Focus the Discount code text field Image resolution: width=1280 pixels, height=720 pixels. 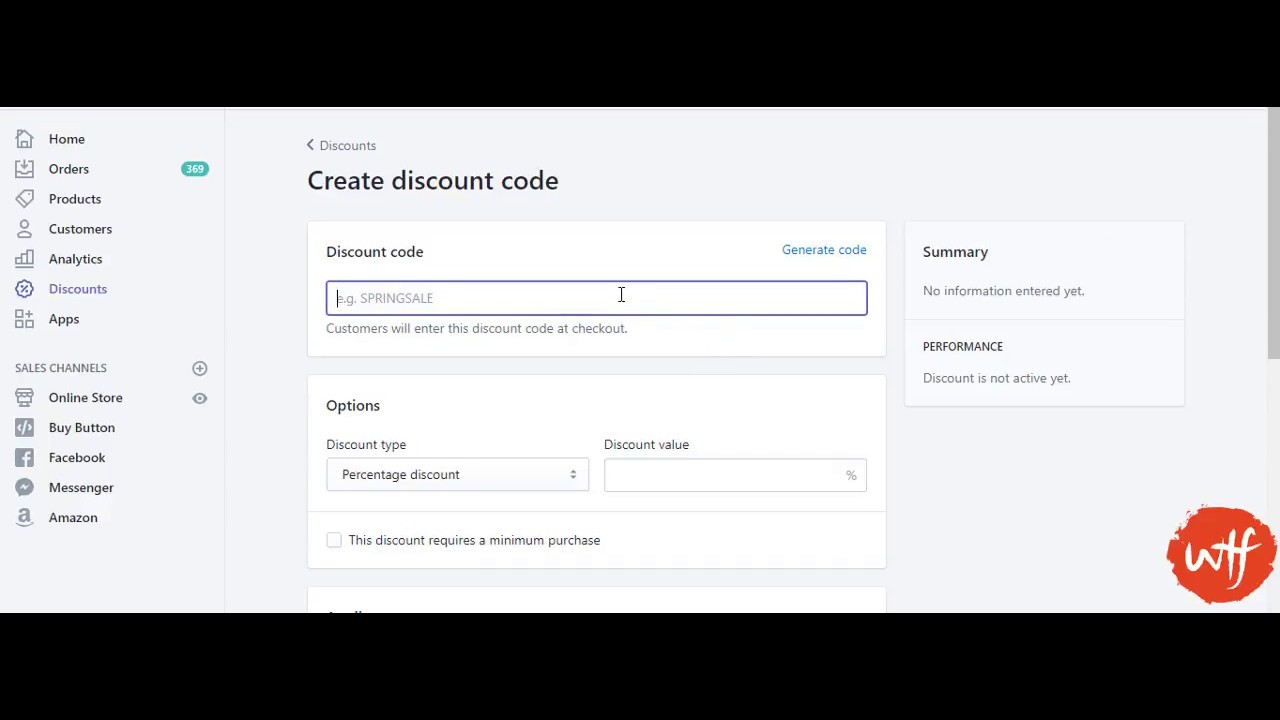coord(596,298)
